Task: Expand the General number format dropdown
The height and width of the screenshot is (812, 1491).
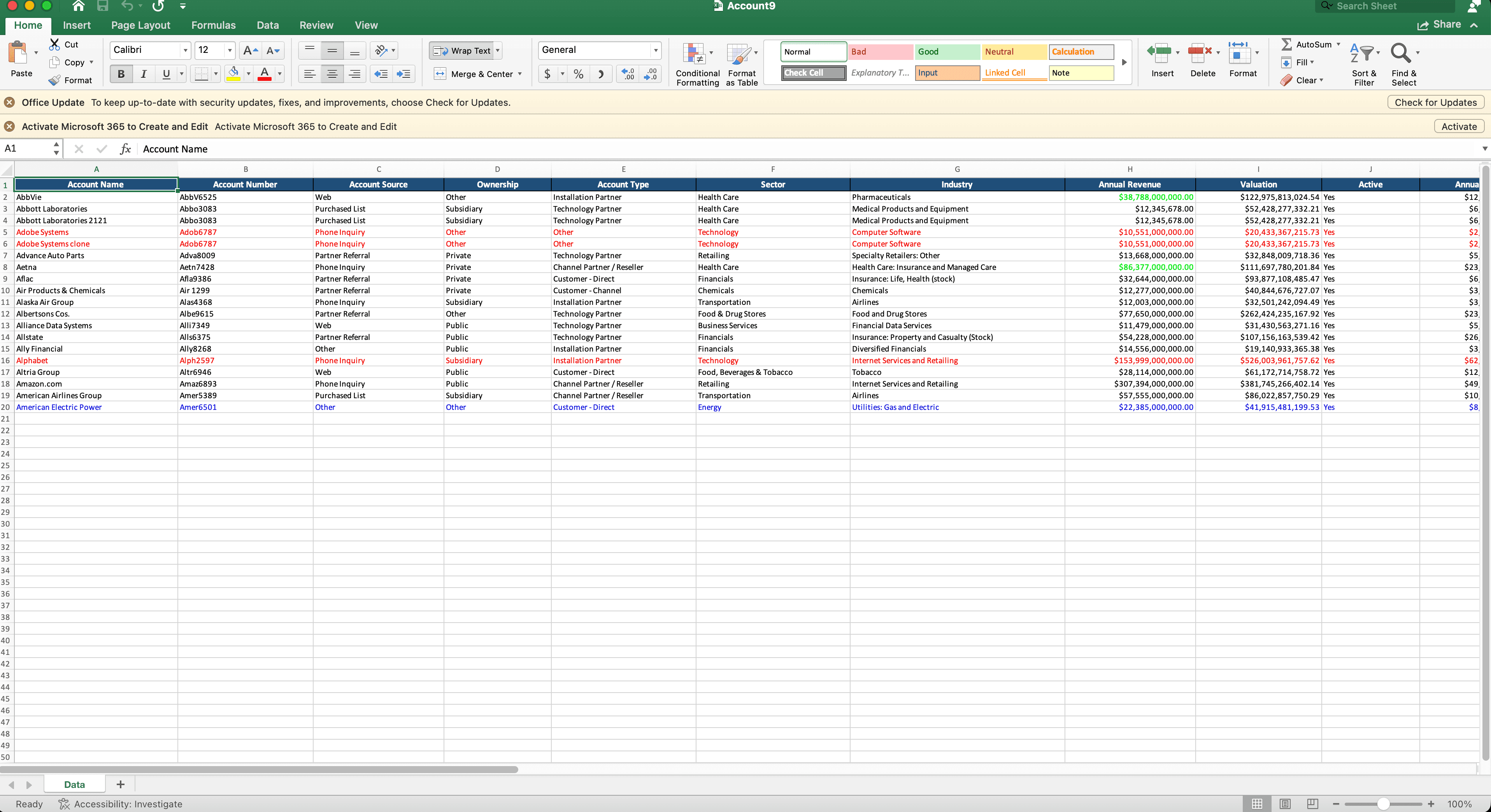Action: coord(656,50)
